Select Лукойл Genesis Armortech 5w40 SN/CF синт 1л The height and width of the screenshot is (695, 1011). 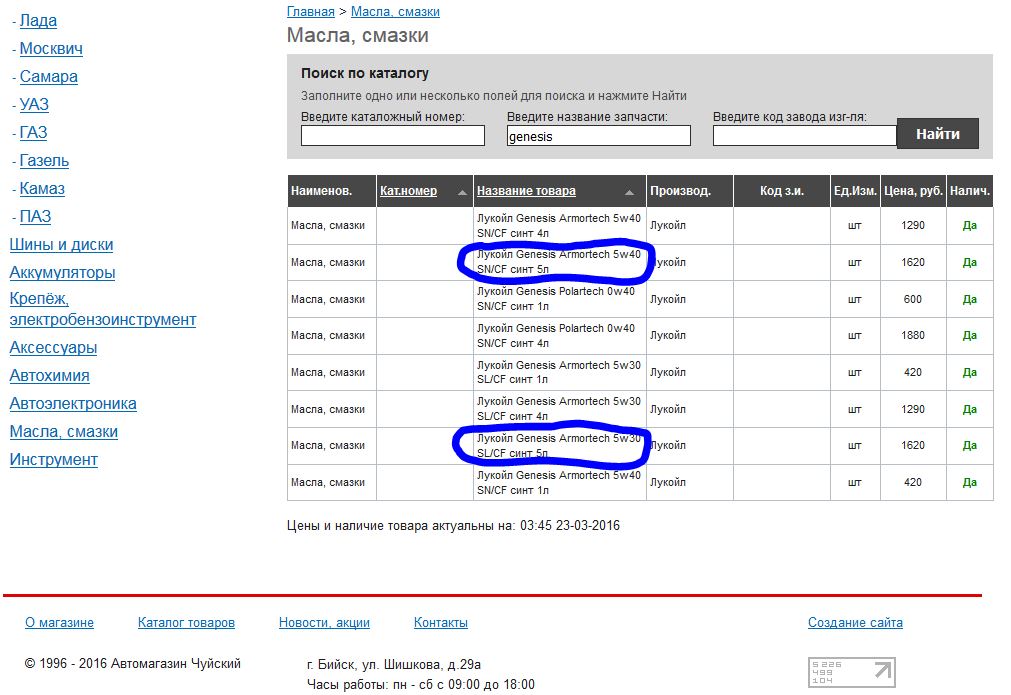pyautogui.click(x=558, y=482)
